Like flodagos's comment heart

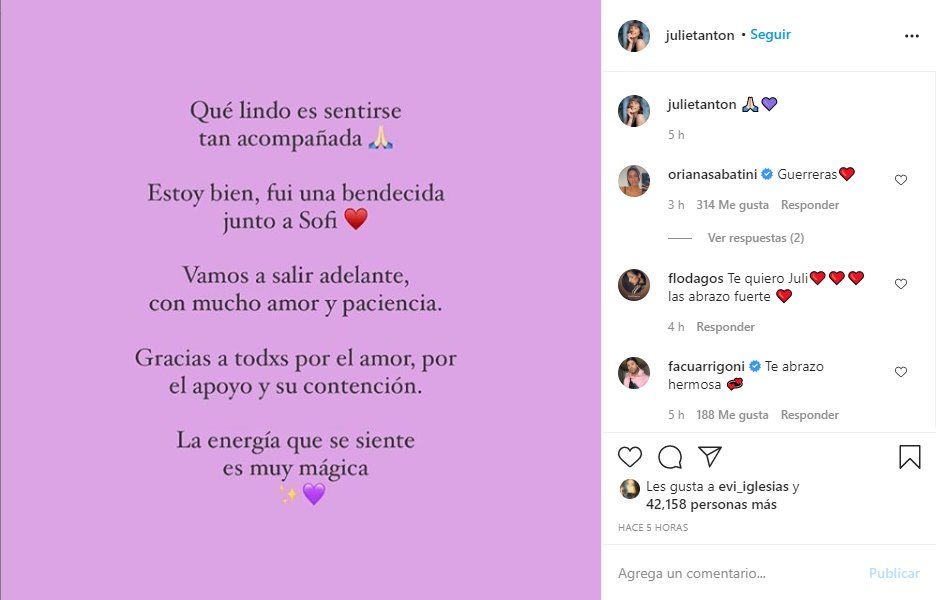[901, 284]
